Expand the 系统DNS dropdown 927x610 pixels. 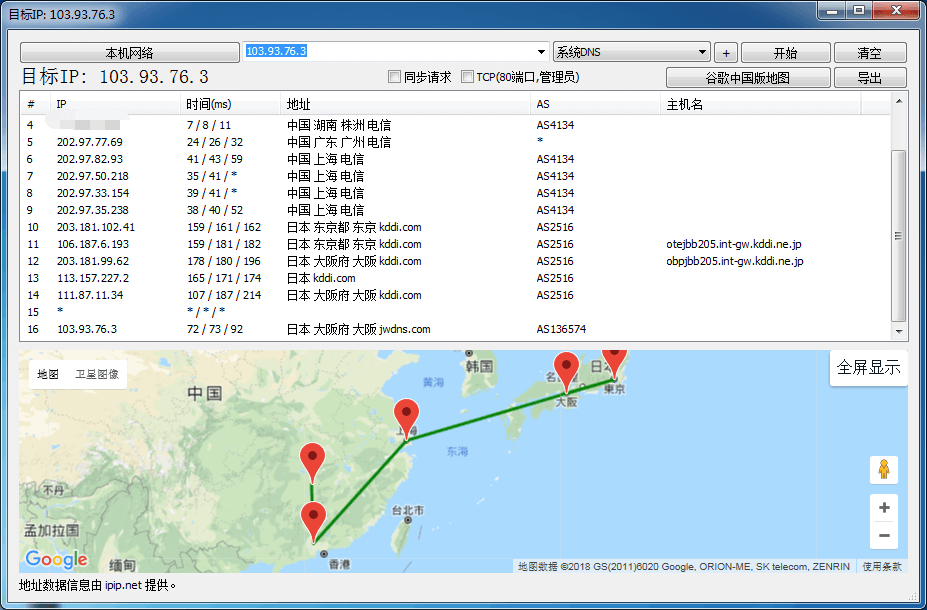click(703, 52)
